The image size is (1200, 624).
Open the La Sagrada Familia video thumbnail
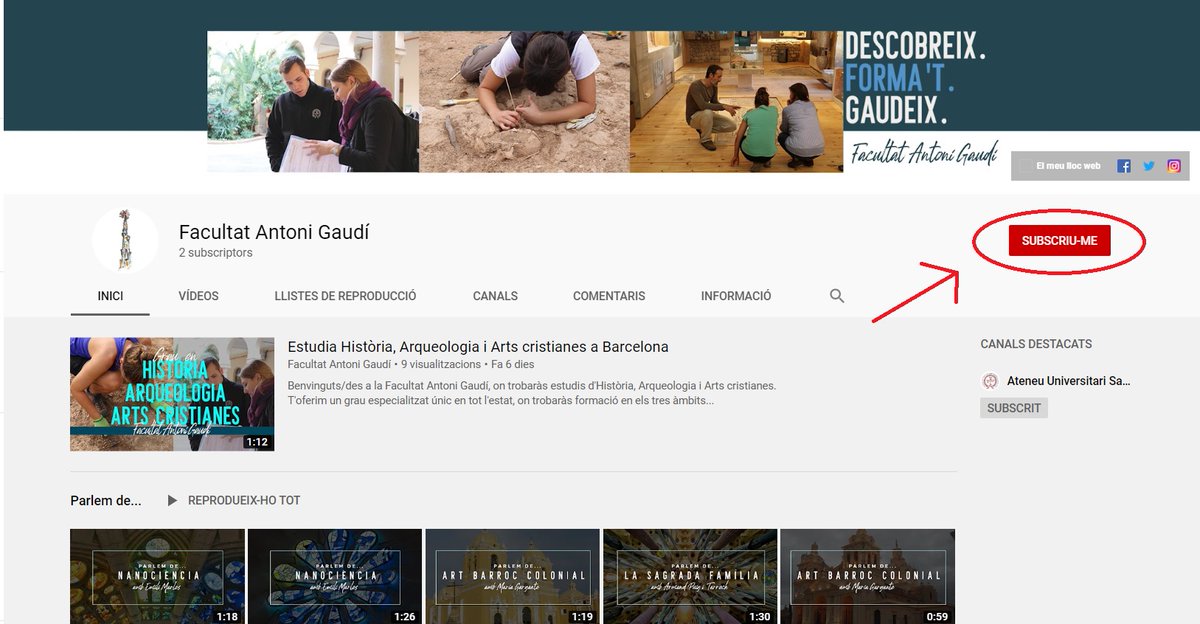click(x=690, y=576)
